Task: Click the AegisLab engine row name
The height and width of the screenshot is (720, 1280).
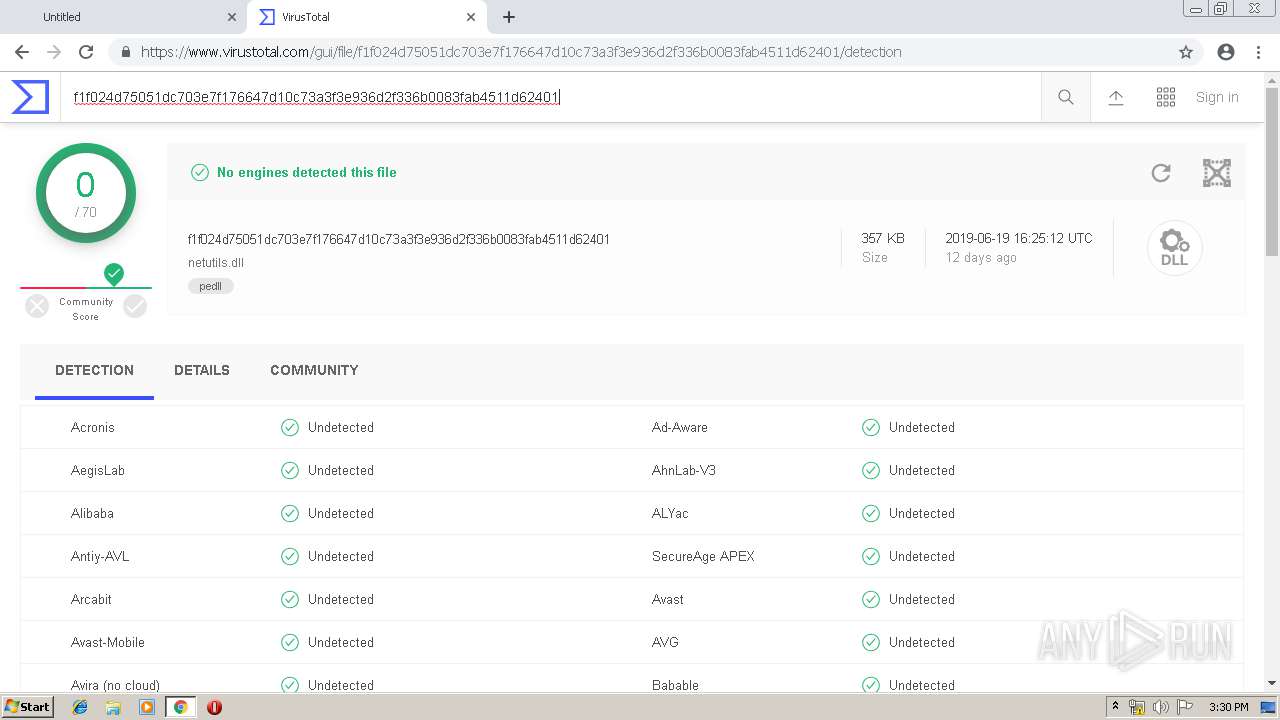Action: tap(98, 470)
